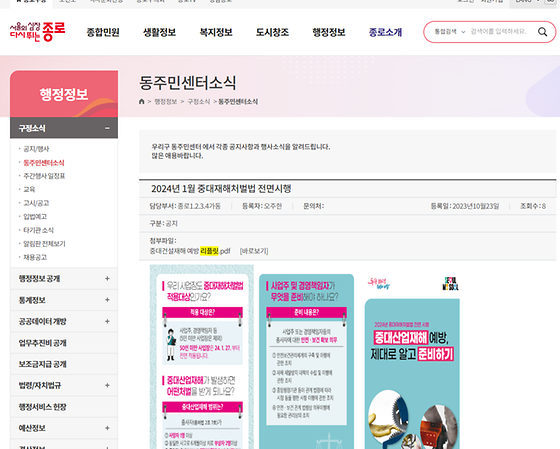Expand 행정정보 공개 with plus icon
The image size is (560, 449).
click(107, 279)
